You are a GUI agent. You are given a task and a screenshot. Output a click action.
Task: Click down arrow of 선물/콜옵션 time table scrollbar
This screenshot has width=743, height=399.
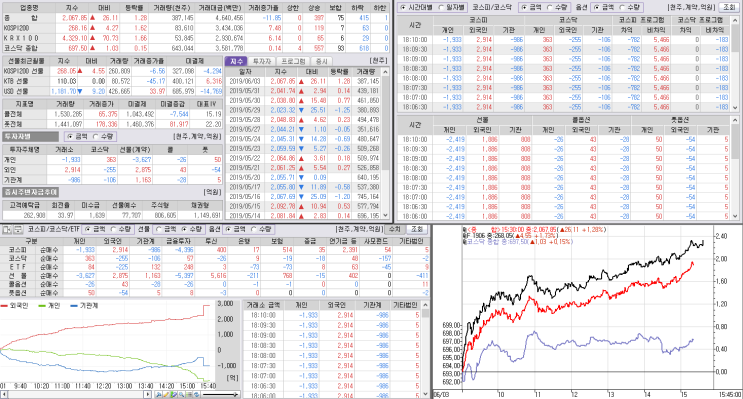(735, 216)
